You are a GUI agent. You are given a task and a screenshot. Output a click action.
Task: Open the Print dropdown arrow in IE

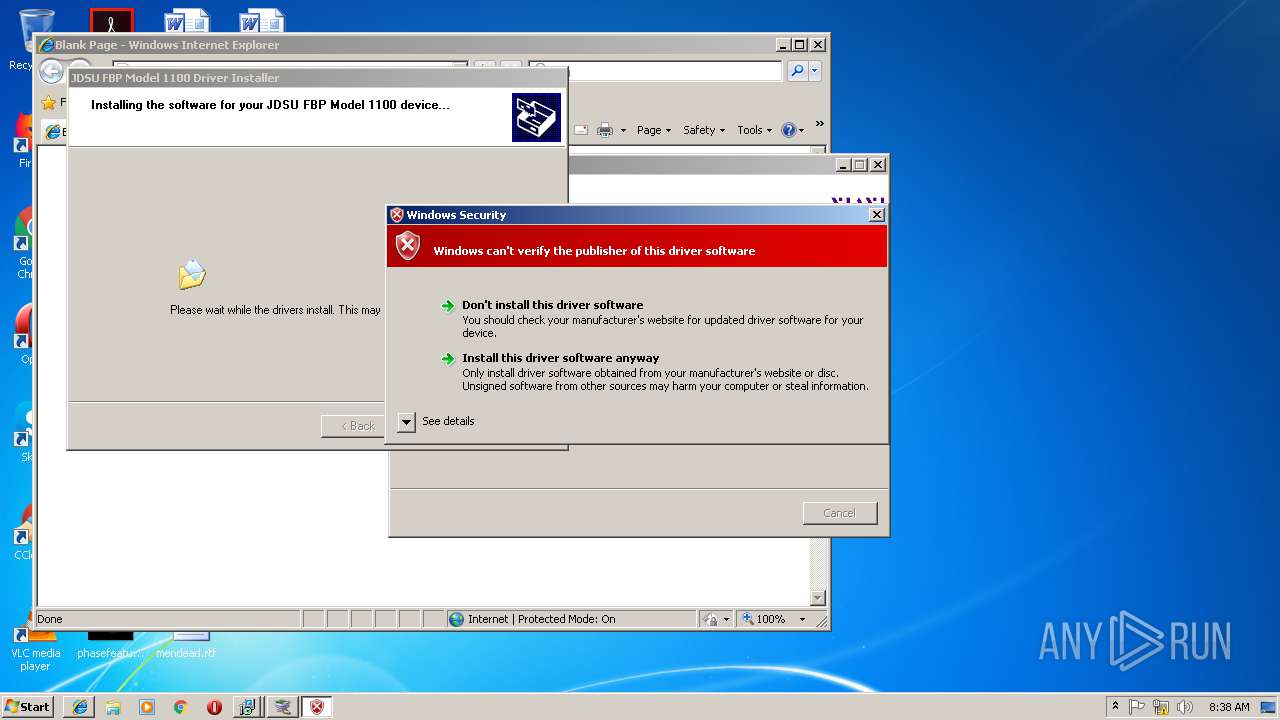623,130
